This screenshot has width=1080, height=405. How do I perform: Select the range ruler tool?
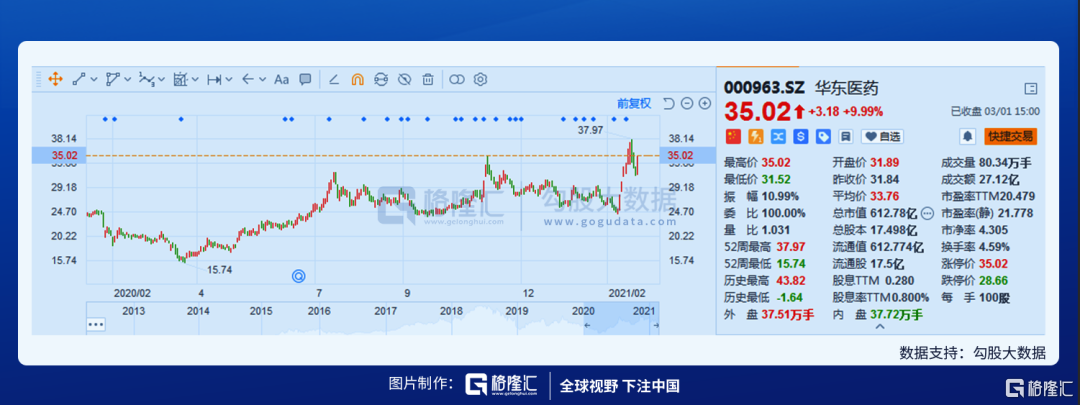pyautogui.click(x=214, y=79)
